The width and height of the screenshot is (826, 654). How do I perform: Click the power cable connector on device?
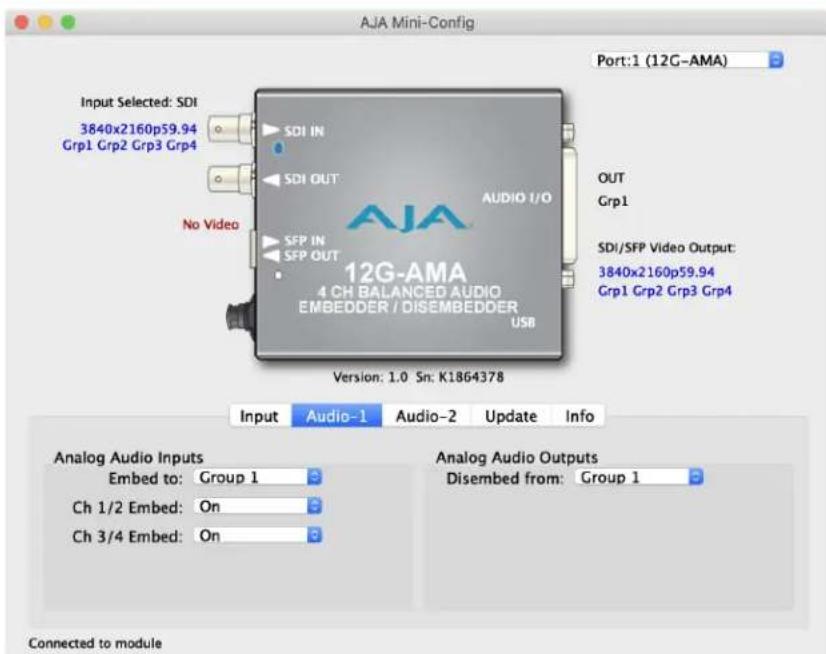click(x=241, y=317)
